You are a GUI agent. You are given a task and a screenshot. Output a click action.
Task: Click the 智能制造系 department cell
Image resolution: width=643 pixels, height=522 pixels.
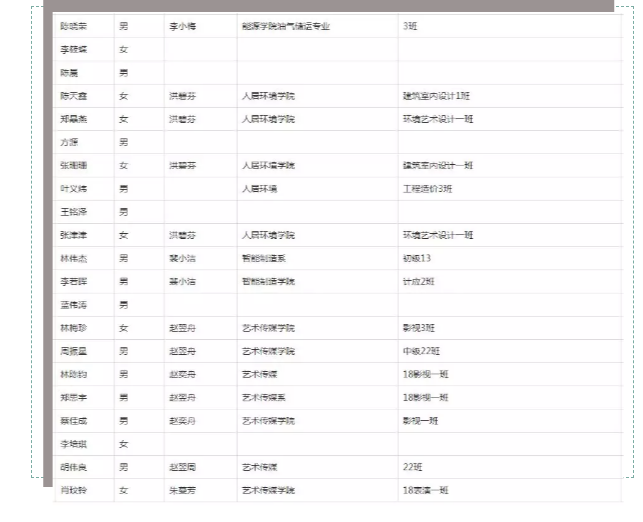(317, 258)
